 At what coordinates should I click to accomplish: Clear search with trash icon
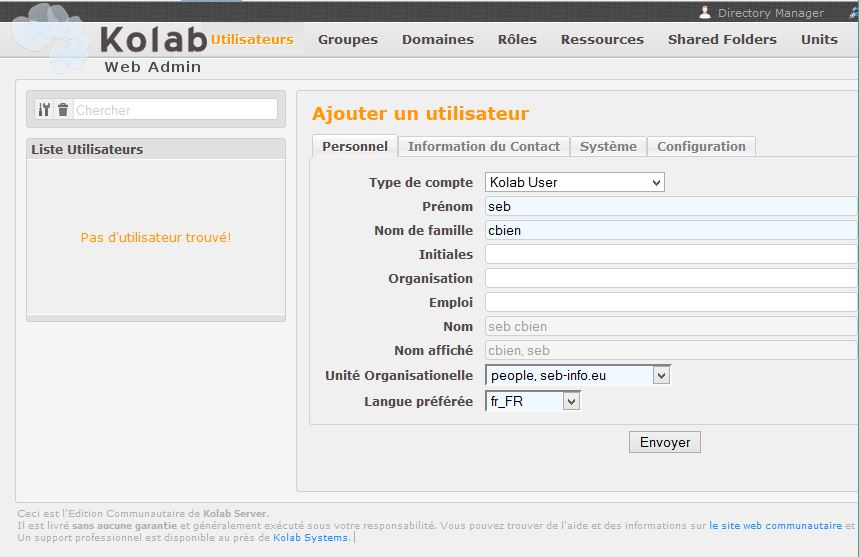[x=63, y=110]
